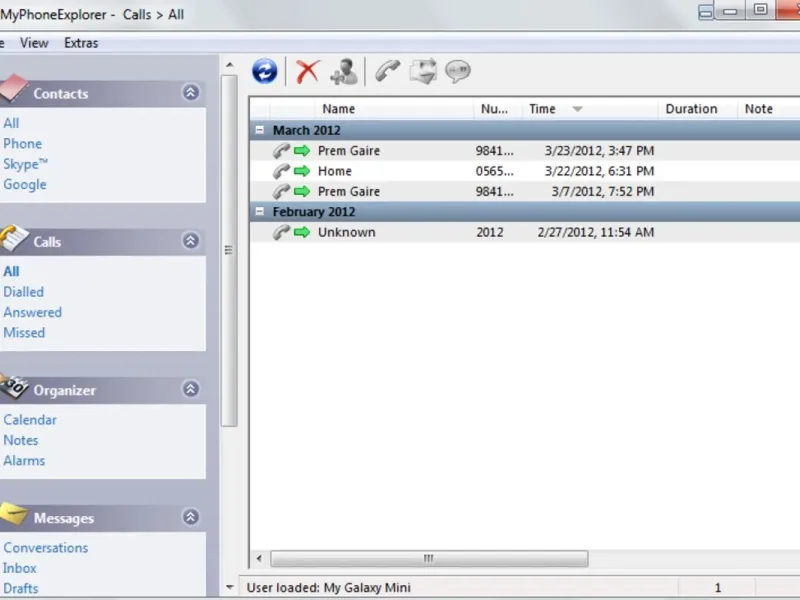Open Notes in Organizer
Screen dimensions: 800x600
(x=20, y=440)
